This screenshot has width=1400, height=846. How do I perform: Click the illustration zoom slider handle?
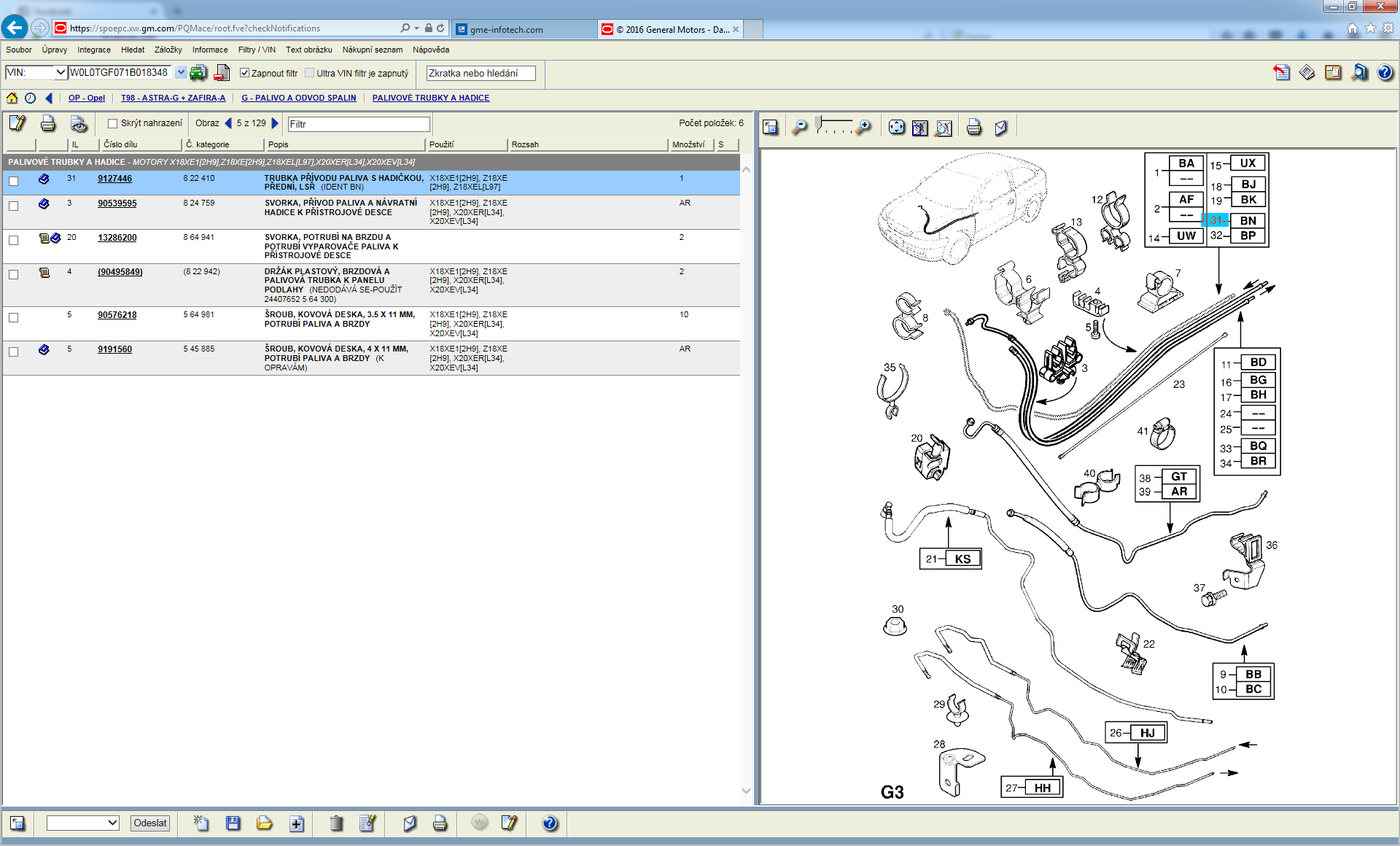(x=820, y=122)
